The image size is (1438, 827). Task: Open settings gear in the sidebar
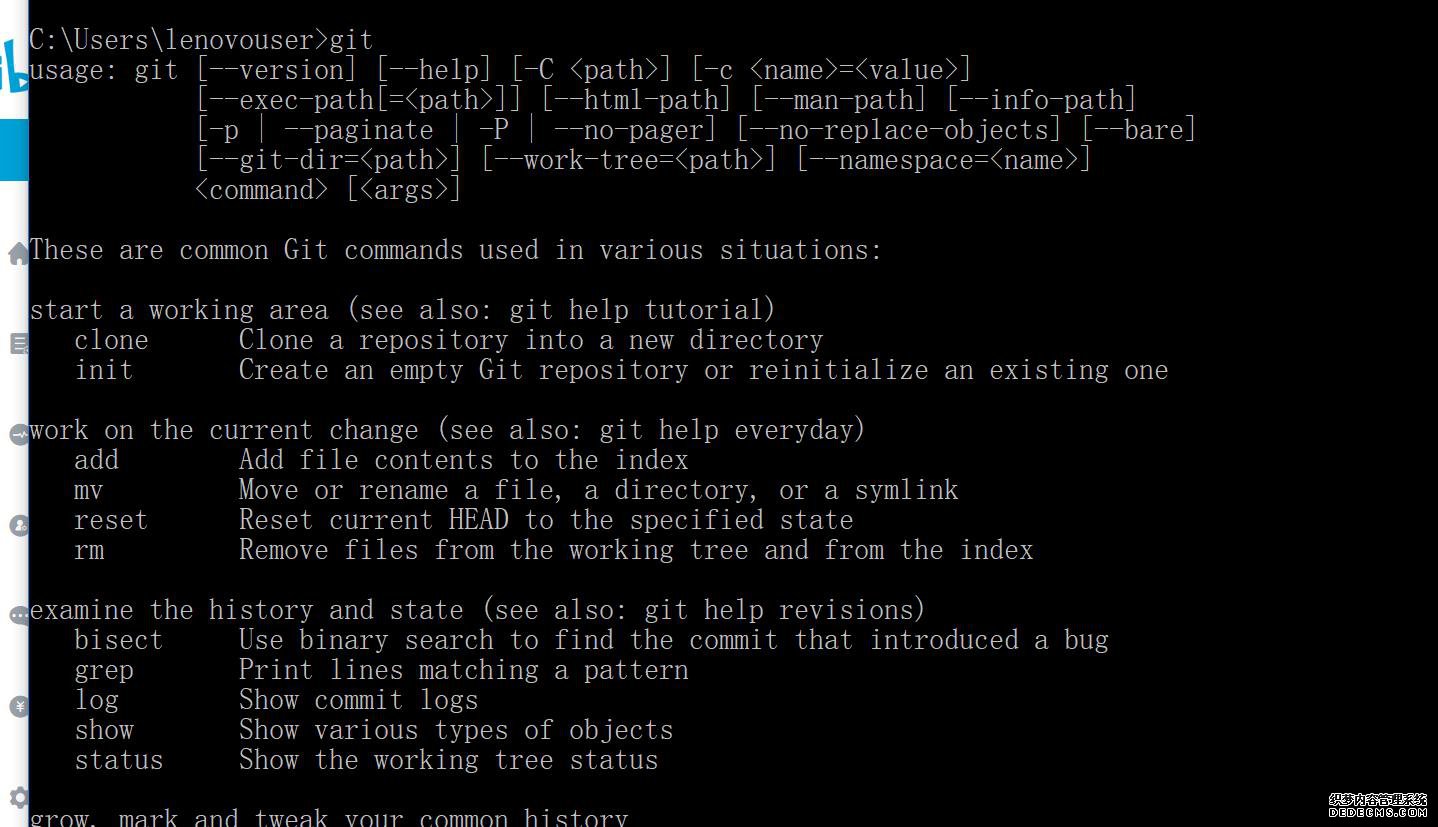click(x=17, y=797)
